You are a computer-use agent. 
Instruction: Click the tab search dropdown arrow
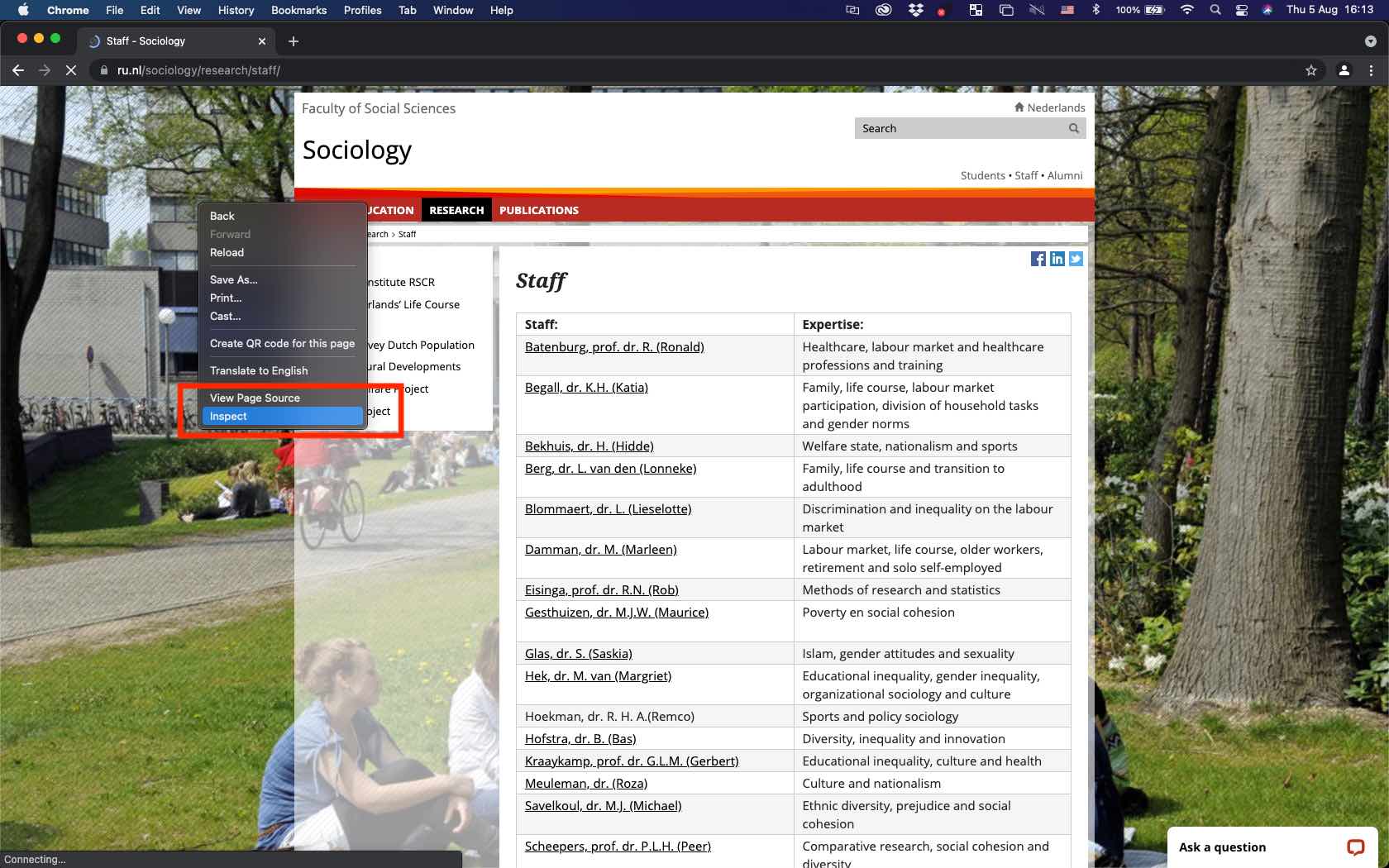[x=1370, y=41]
